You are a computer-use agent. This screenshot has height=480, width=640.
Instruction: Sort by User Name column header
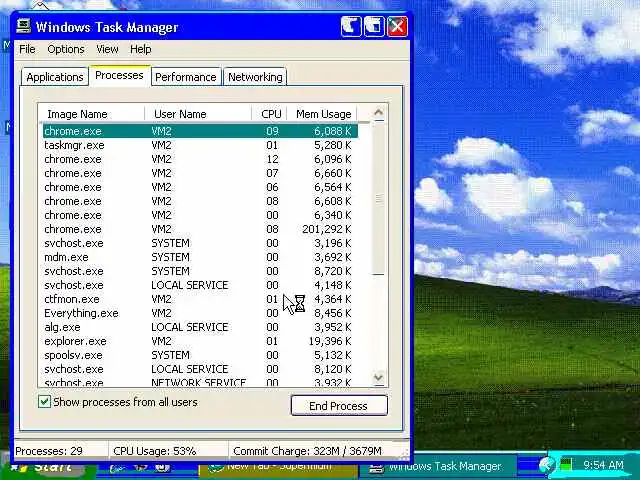(198, 114)
